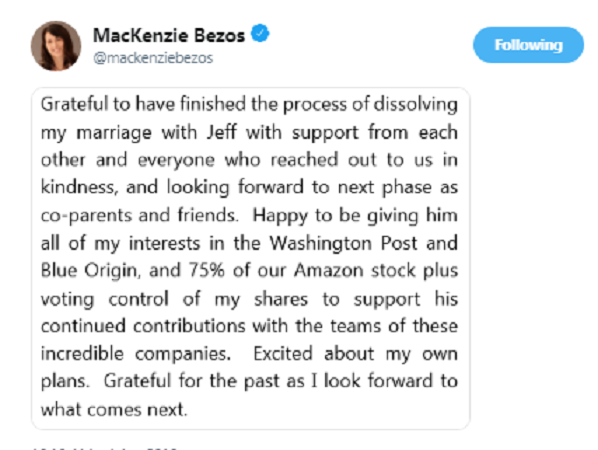The height and width of the screenshot is (450, 598).
Task: Click "incredible companies." in the tweet
Action: coord(136,354)
